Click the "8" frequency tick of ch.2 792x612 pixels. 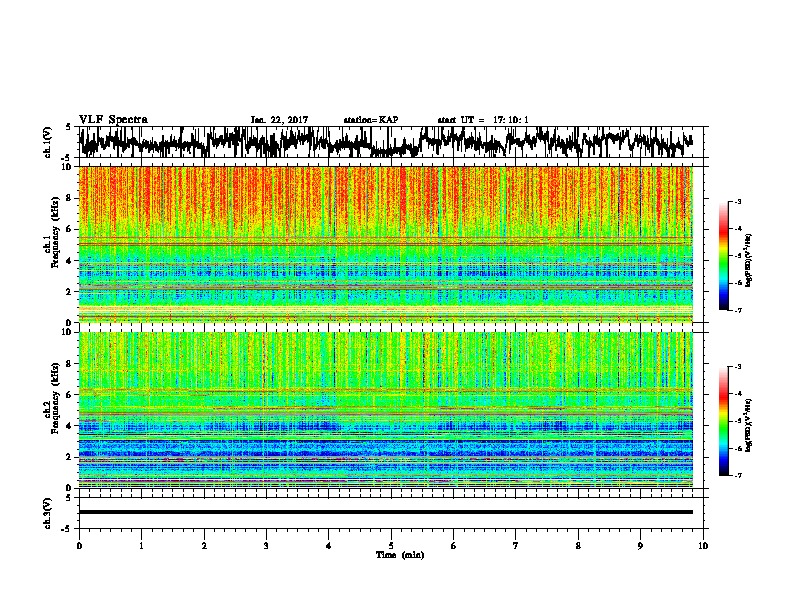tap(69, 364)
